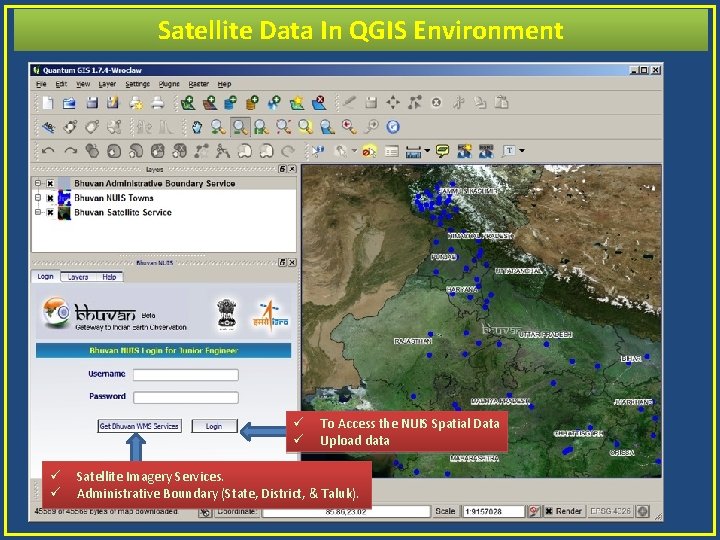
Task: Click the Undo arrow icon
Action: (48, 151)
